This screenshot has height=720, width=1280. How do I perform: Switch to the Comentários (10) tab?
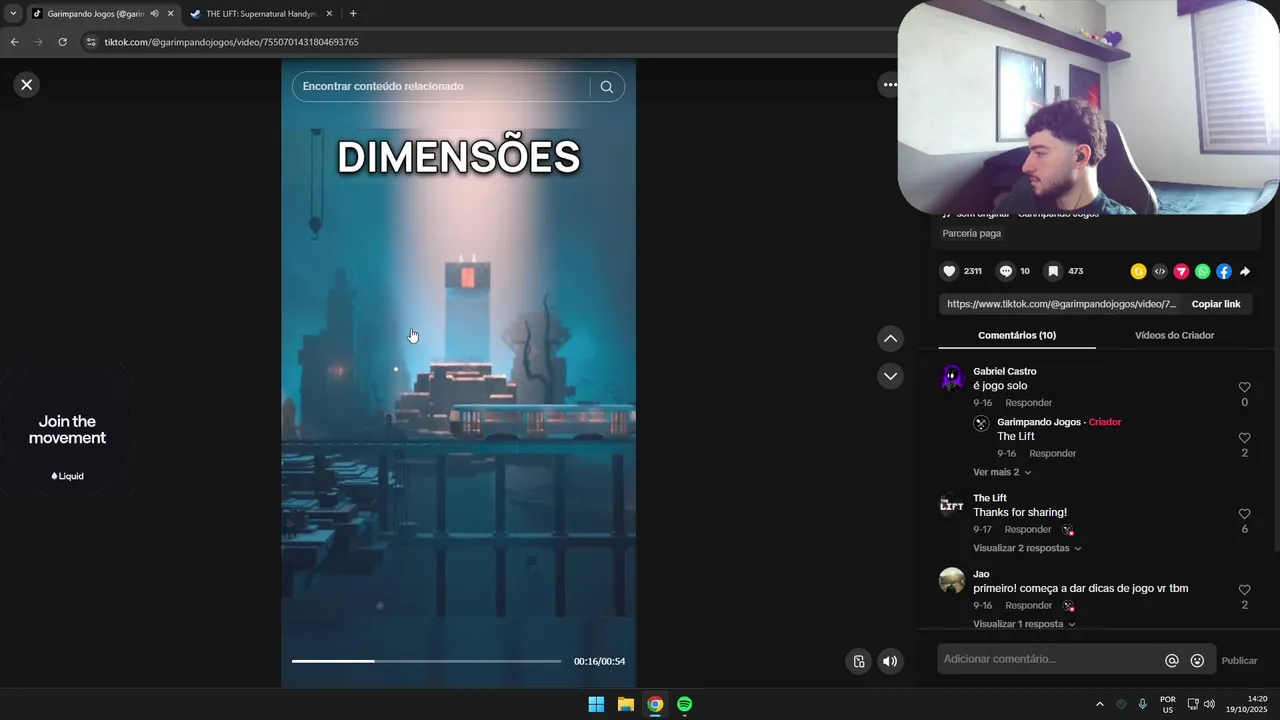pos(1017,335)
